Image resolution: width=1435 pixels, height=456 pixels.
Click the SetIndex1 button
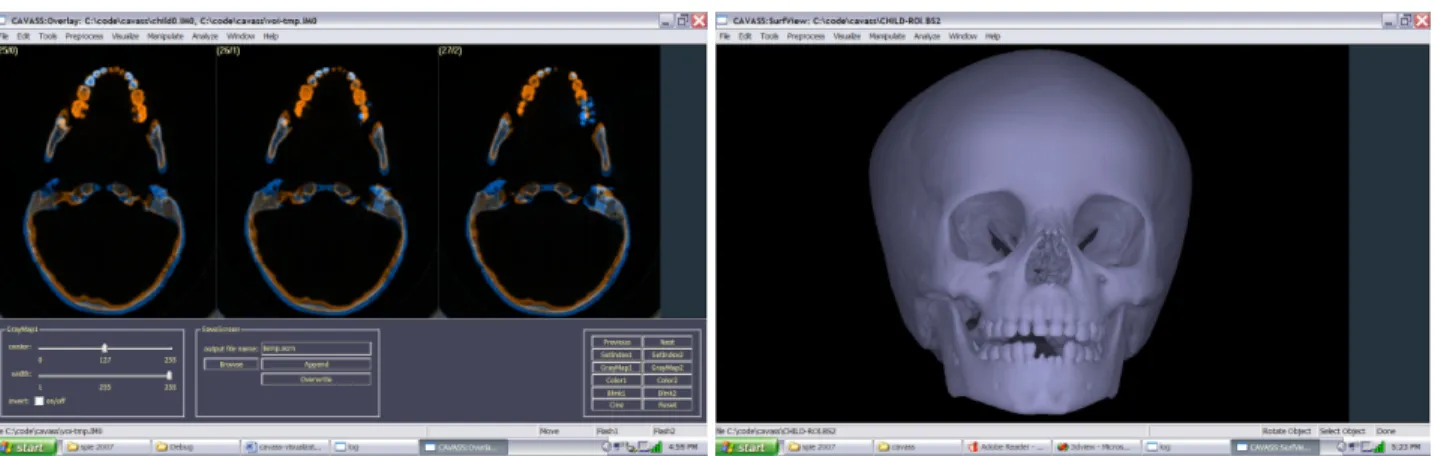pos(617,355)
